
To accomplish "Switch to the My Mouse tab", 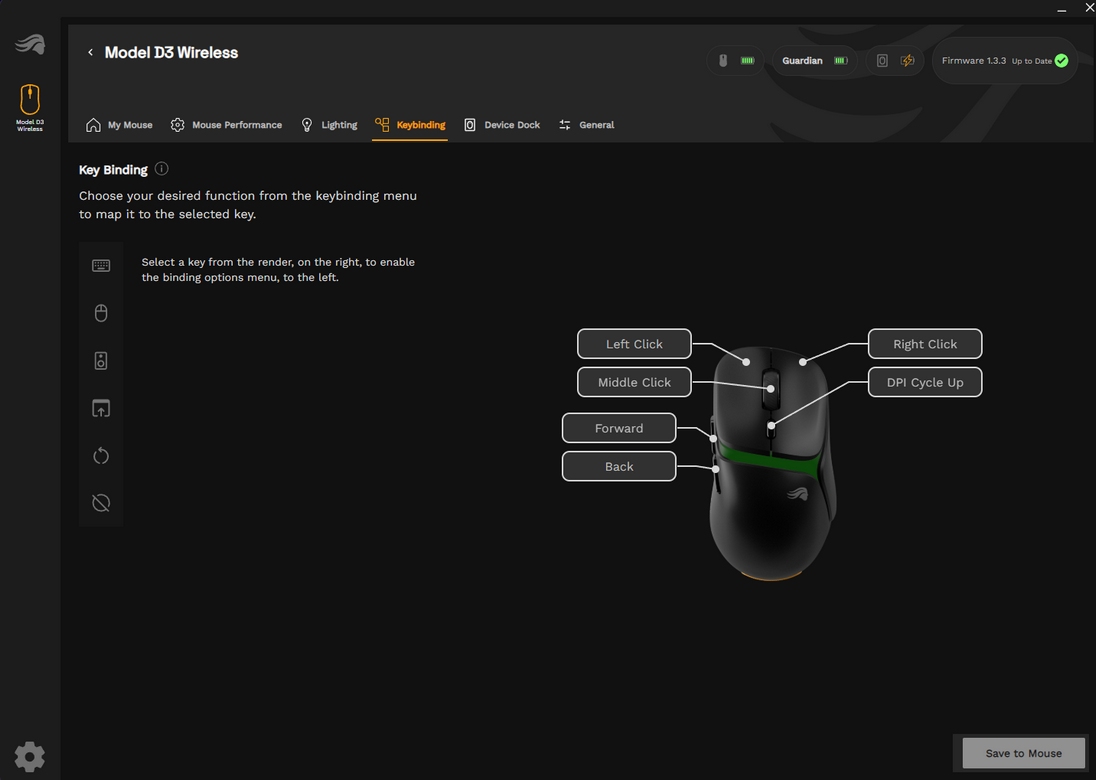I will click(x=119, y=125).
